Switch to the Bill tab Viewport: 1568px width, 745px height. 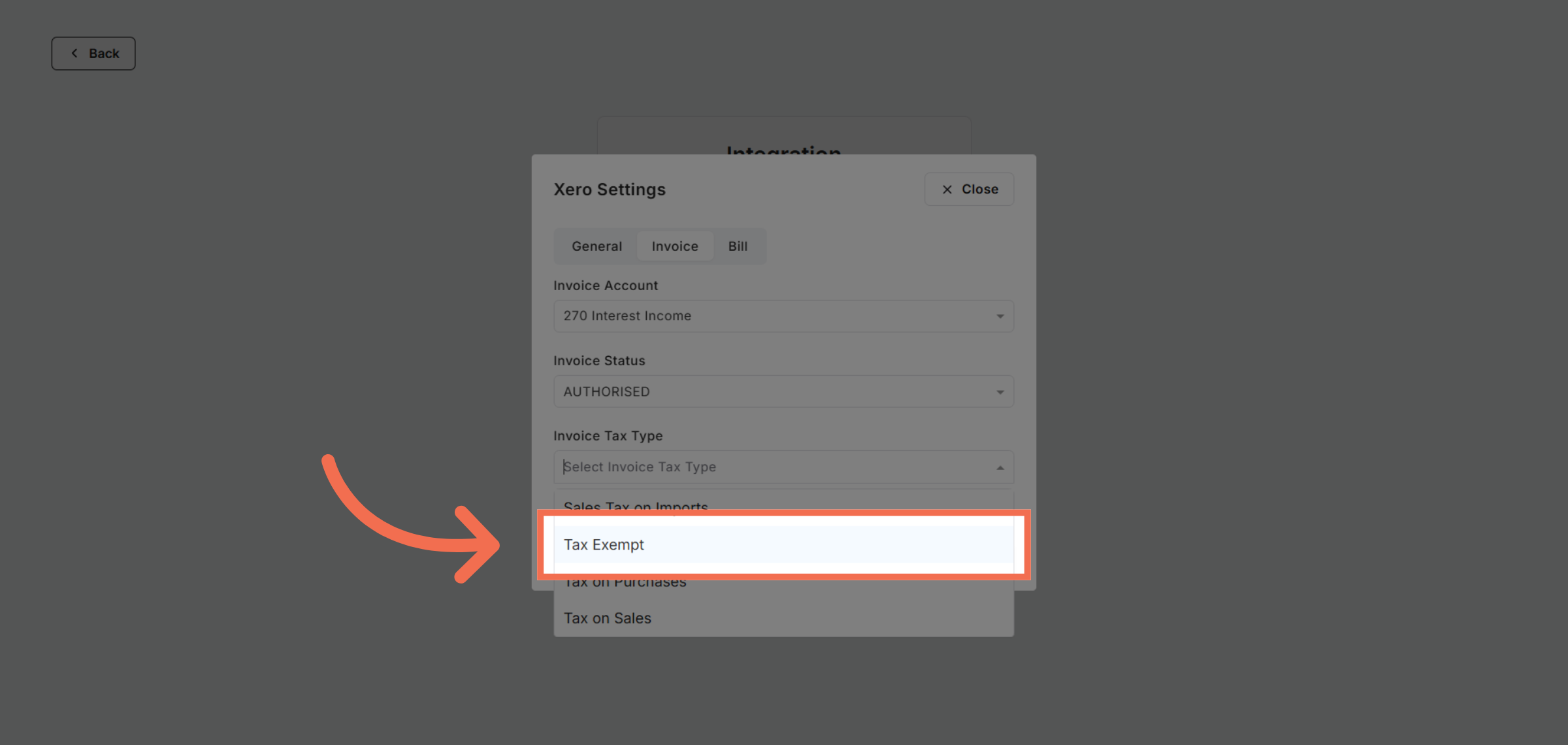(x=738, y=246)
